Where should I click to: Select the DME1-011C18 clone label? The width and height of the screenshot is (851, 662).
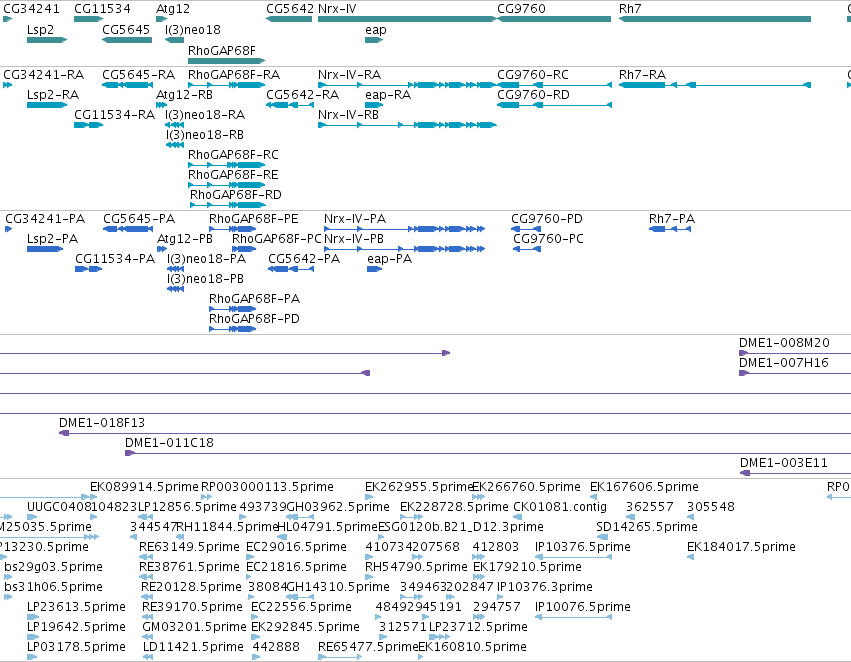(169, 443)
